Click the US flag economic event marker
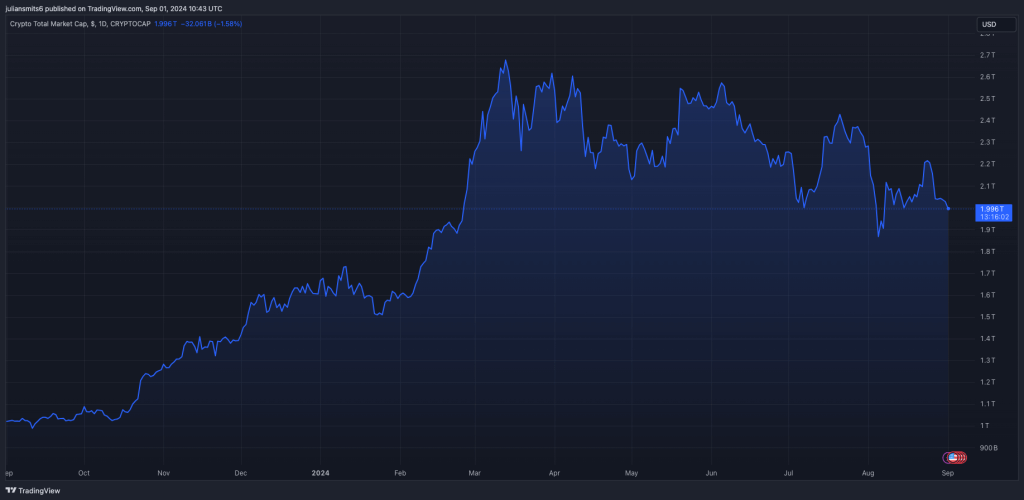The image size is (1024, 500). point(956,457)
